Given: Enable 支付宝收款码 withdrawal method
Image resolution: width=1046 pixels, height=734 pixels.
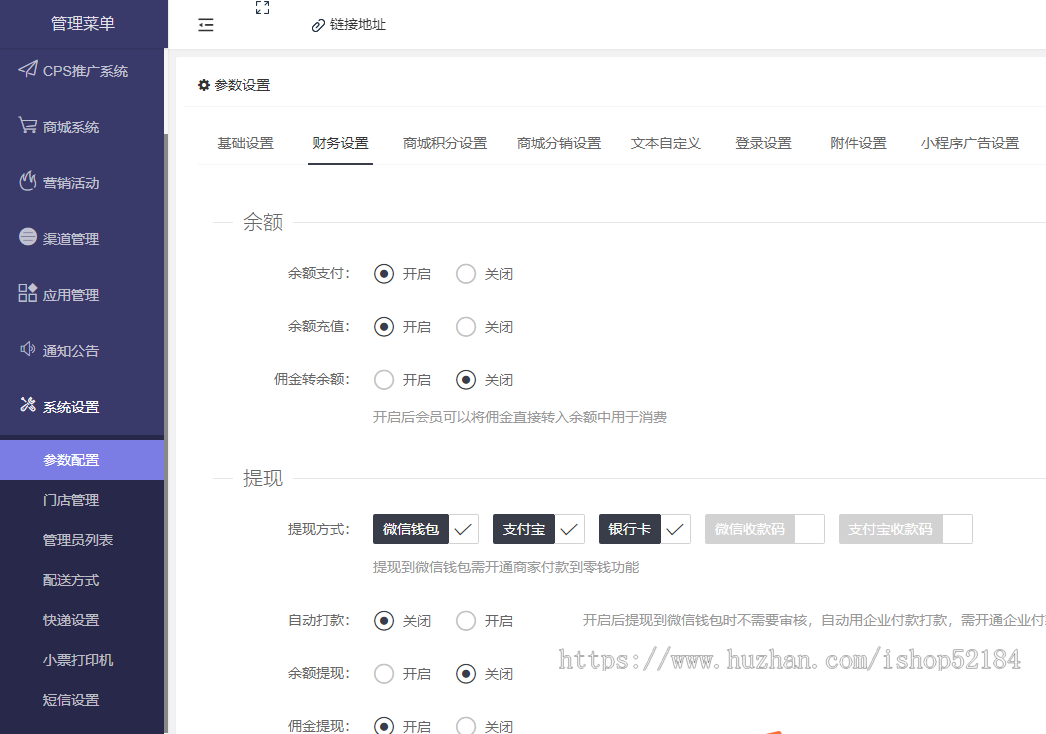Looking at the screenshot, I should pos(905,529).
